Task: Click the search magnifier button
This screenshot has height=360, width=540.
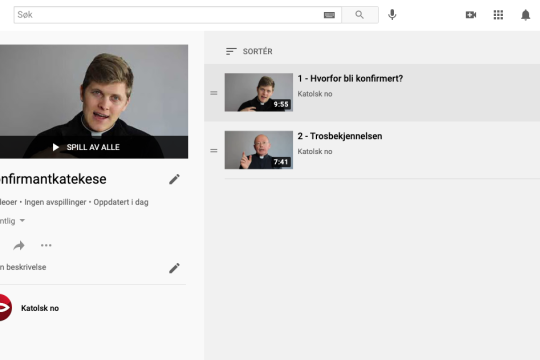Action: (x=360, y=15)
